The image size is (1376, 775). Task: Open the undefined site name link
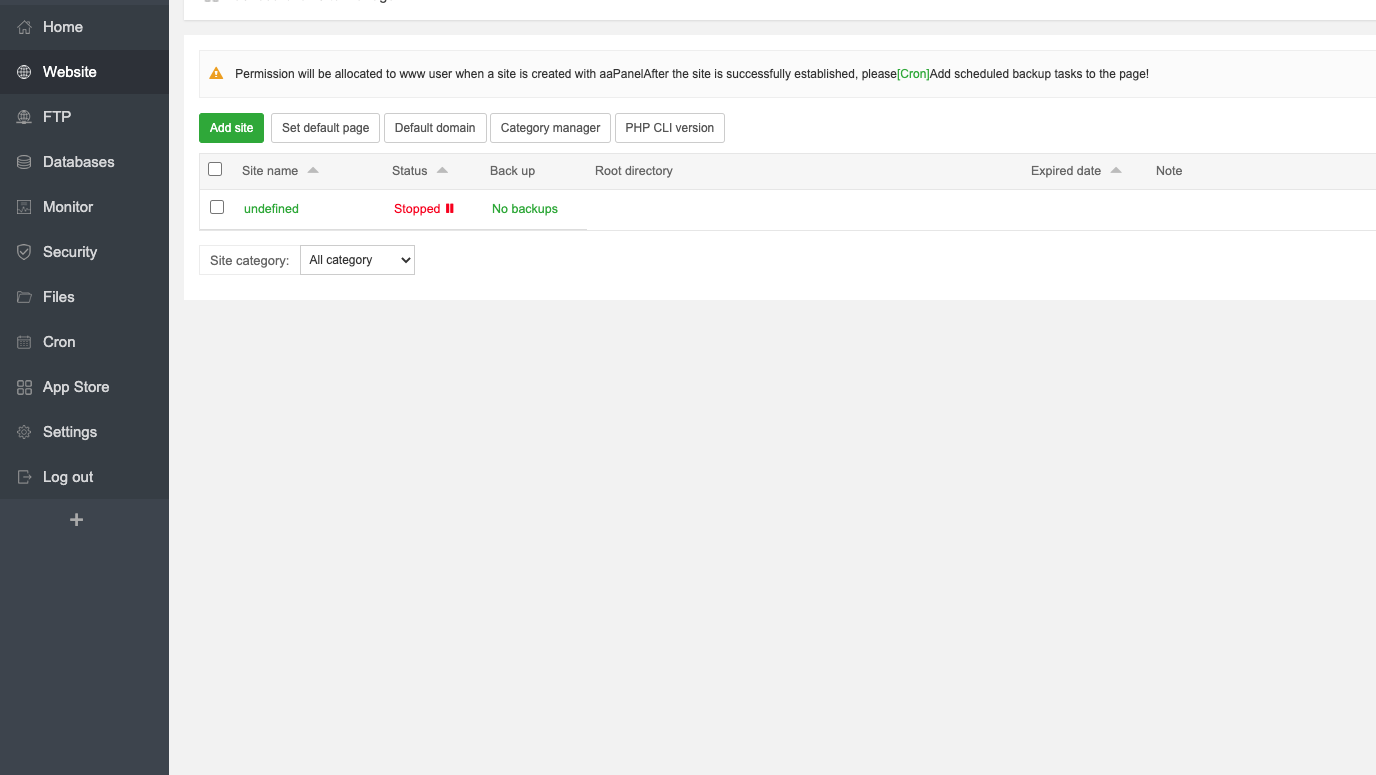[x=271, y=209]
